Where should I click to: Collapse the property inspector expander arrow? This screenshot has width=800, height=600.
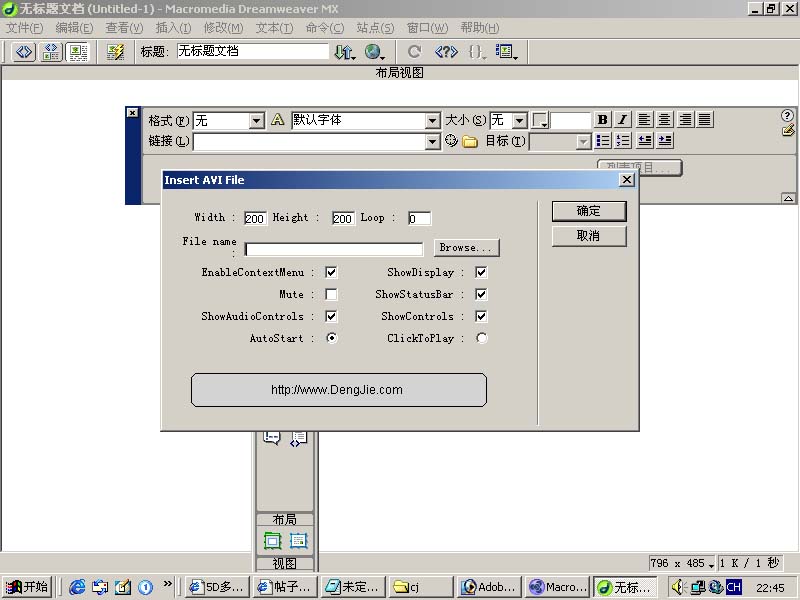tap(788, 198)
